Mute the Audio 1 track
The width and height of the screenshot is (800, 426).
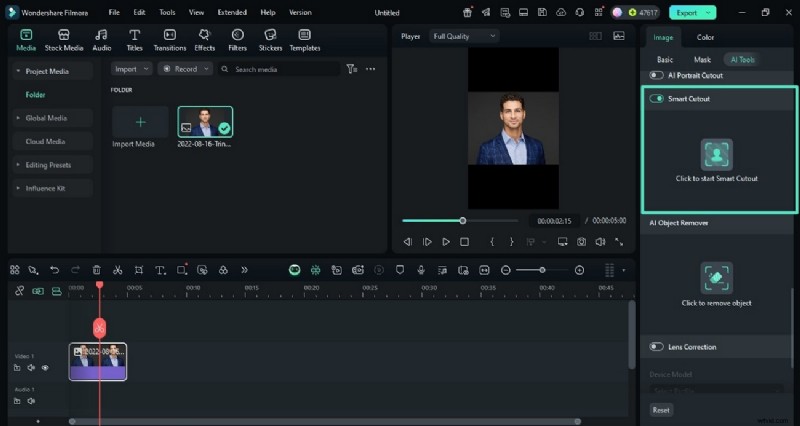(x=31, y=401)
